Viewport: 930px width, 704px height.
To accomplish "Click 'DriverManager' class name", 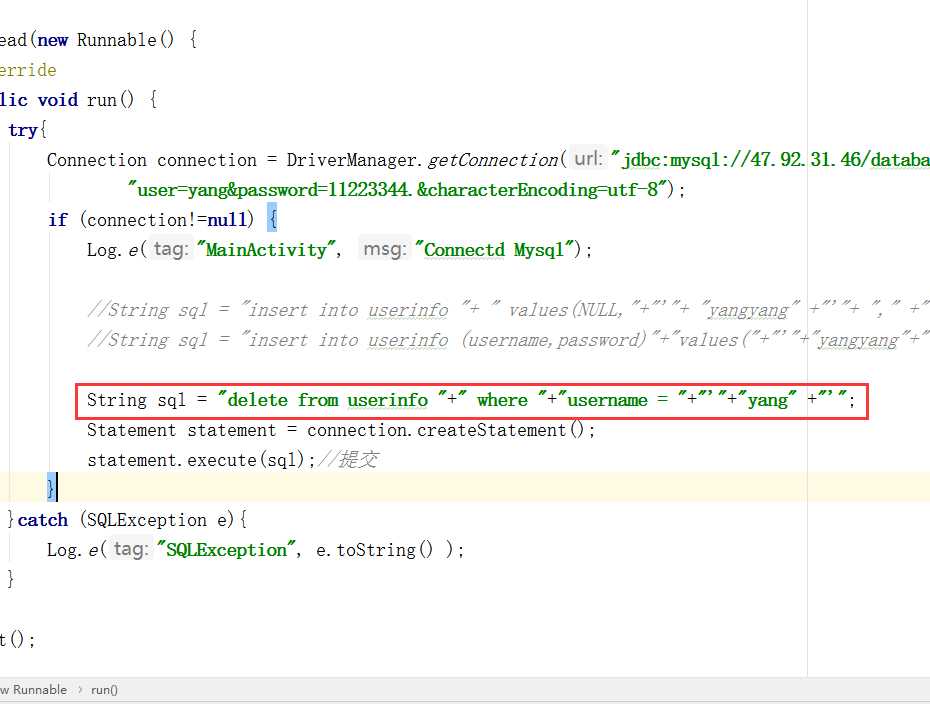I will 351,160.
